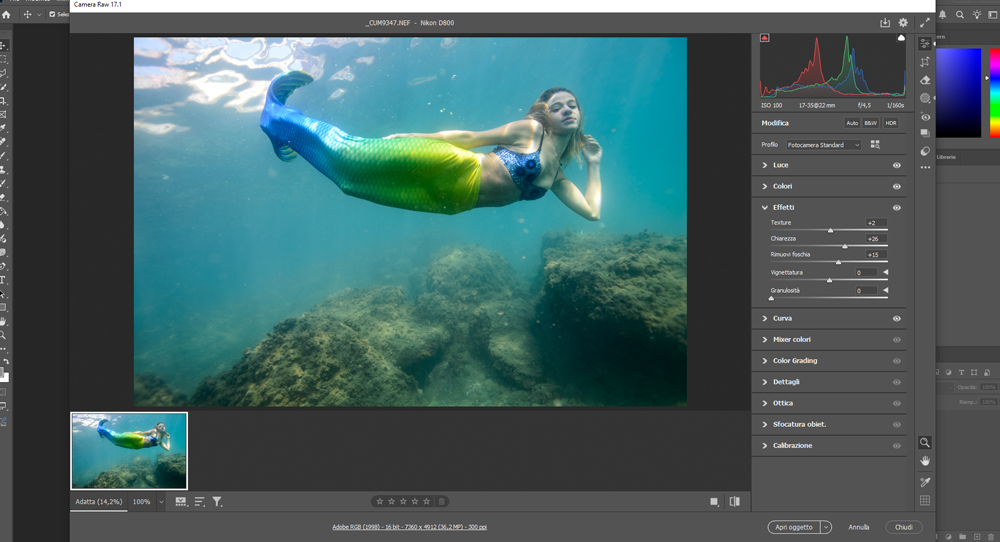1000x542 pixels.
Task: Open the Profilo dropdown
Action: [x=823, y=145]
